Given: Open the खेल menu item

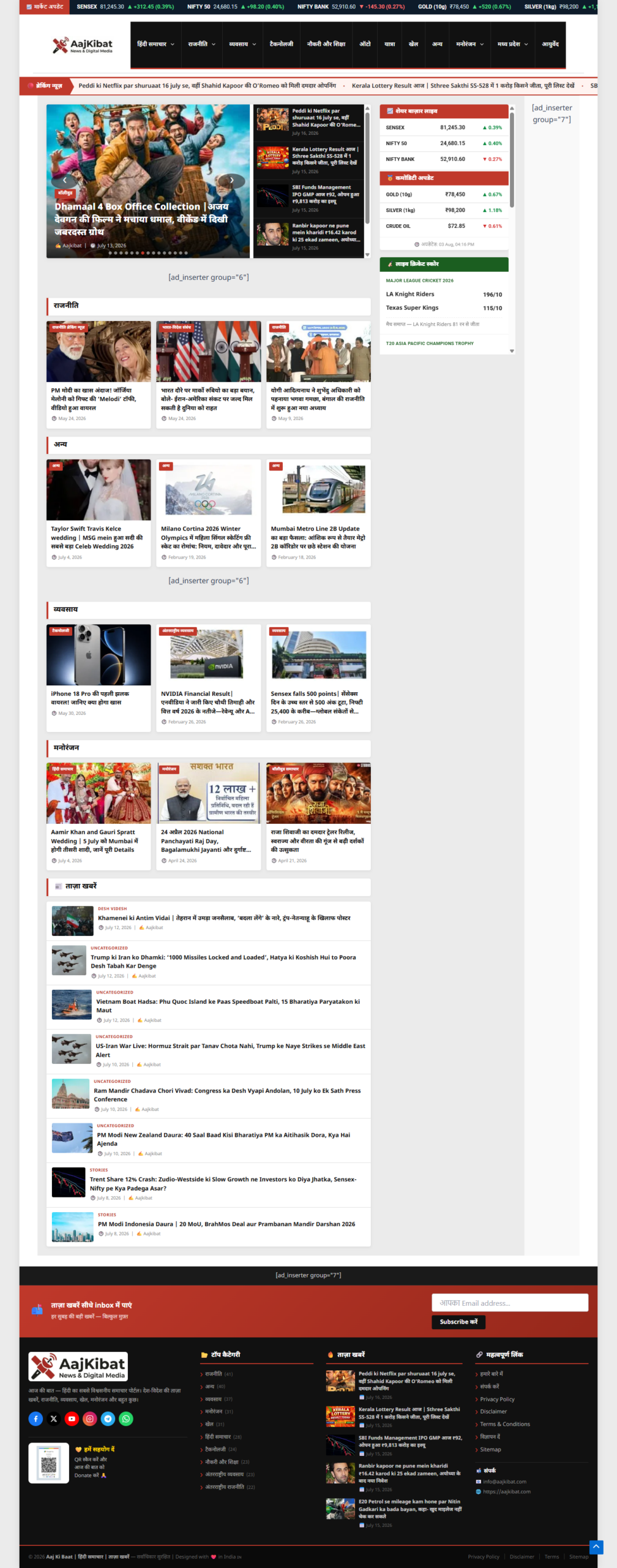Looking at the screenshot, I should point(414,44).
